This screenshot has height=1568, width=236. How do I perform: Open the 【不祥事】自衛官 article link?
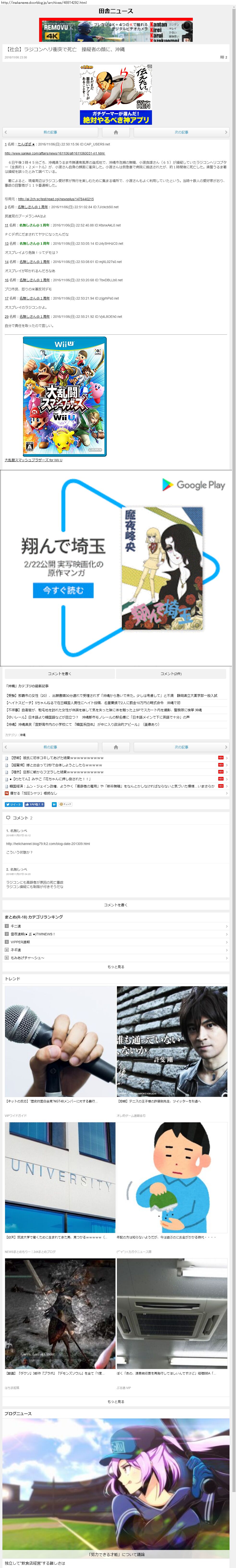tap(103, 710)
